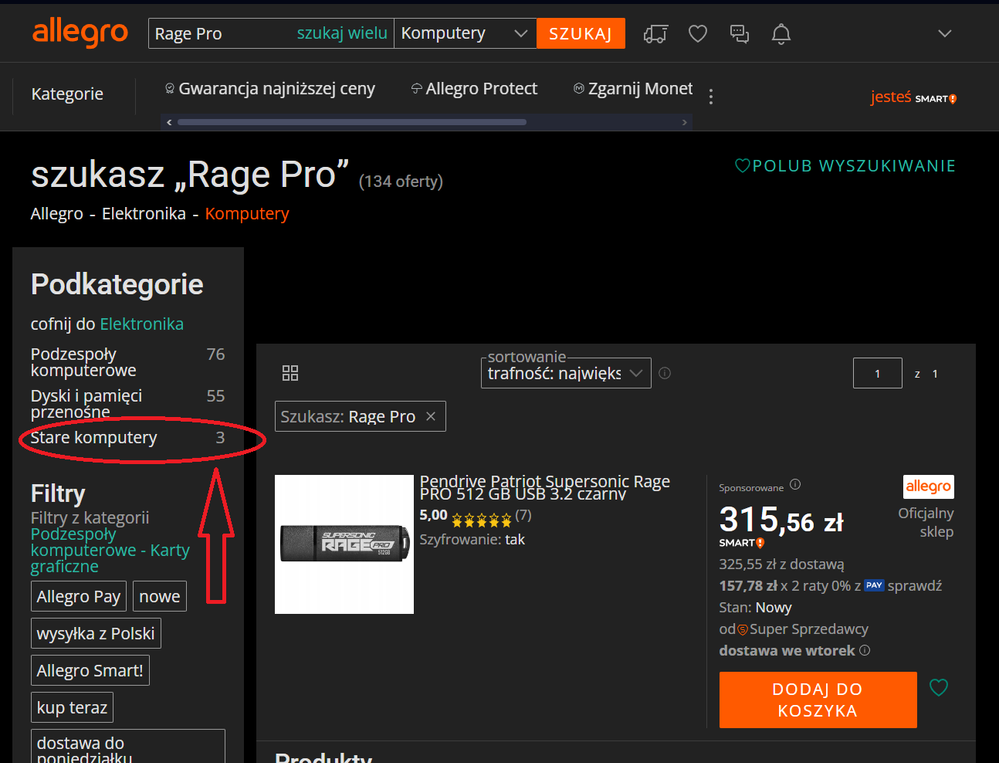Open the Allegro homepage logo
Screen dimensions: 999x763
click(80, 33)
